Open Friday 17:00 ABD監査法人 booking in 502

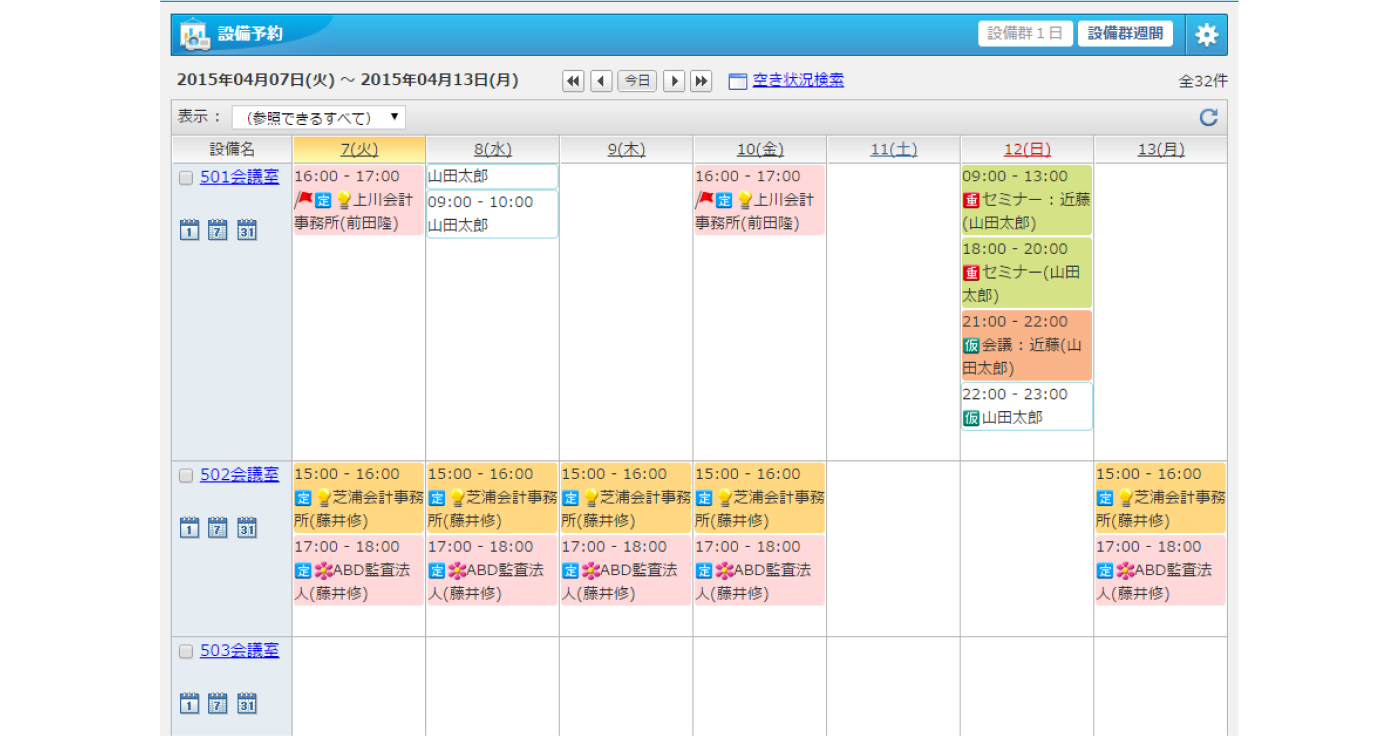coord(760,570)
